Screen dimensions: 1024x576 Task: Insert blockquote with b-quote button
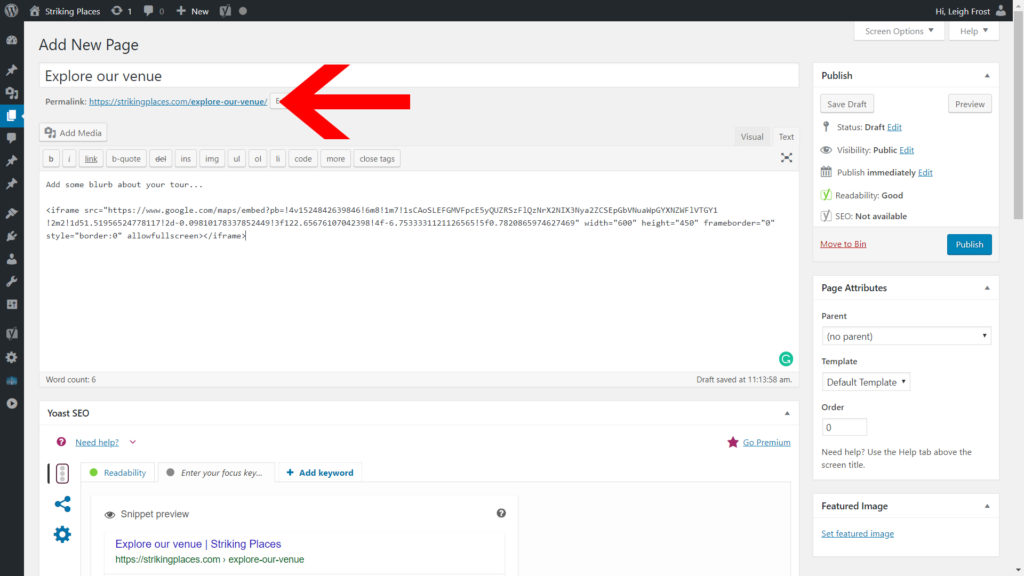pyautogui.click(x=126, y=159)
